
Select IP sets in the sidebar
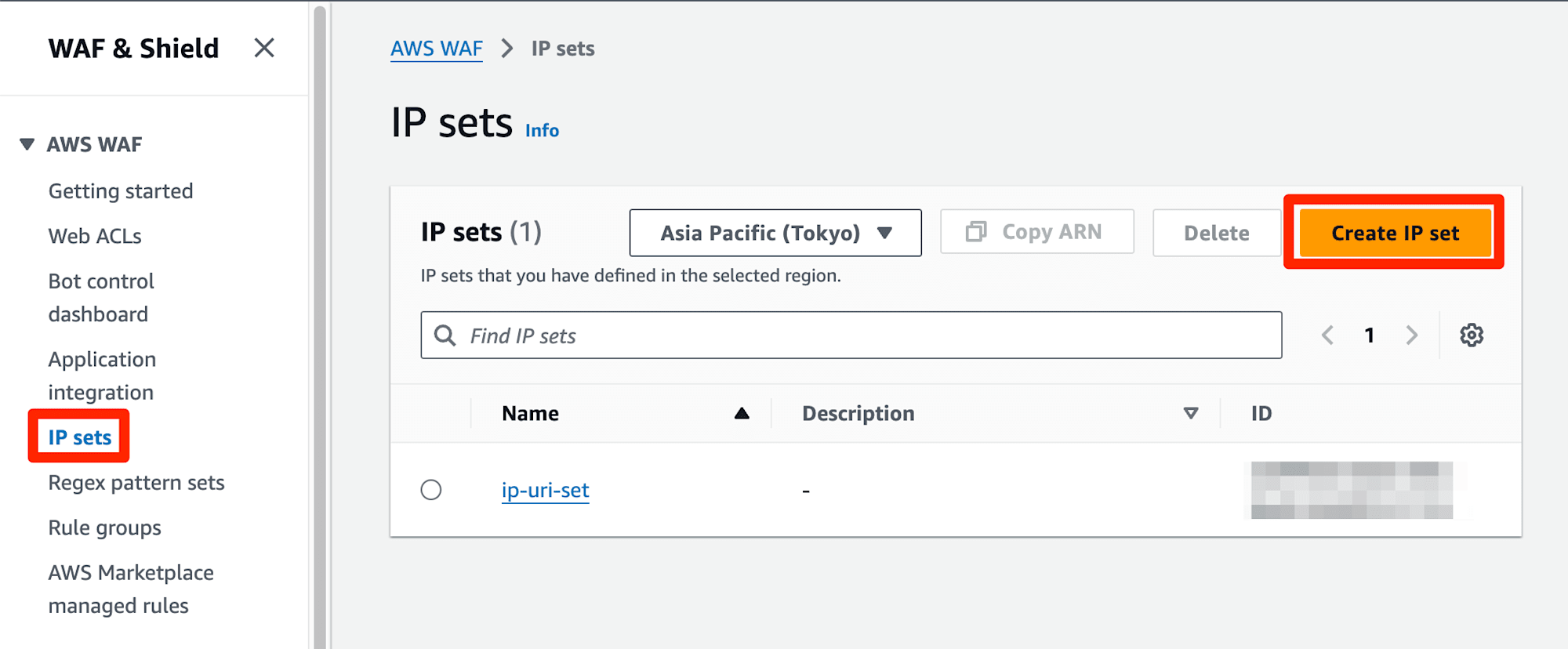tap(80, 437)
